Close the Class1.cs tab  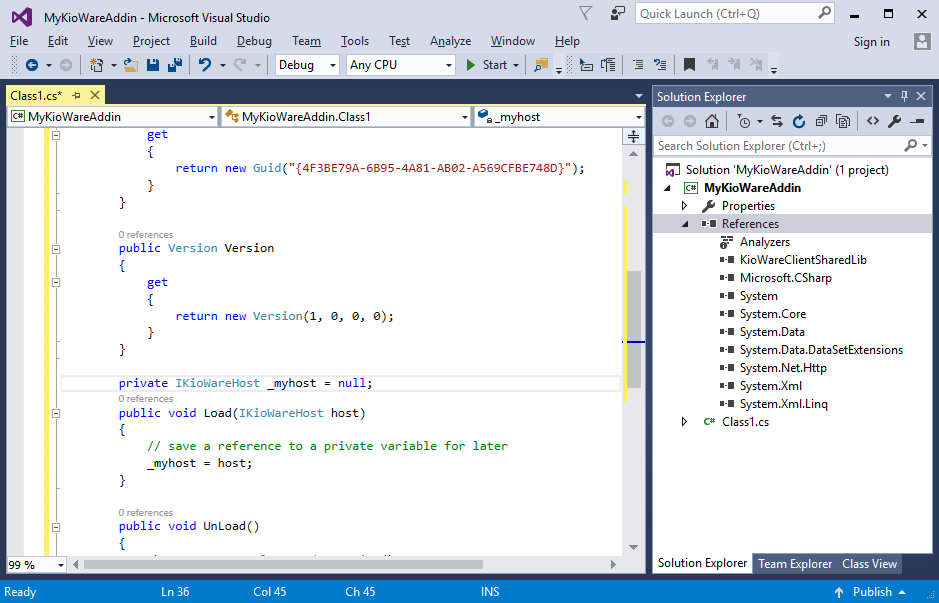coord(95,95)
